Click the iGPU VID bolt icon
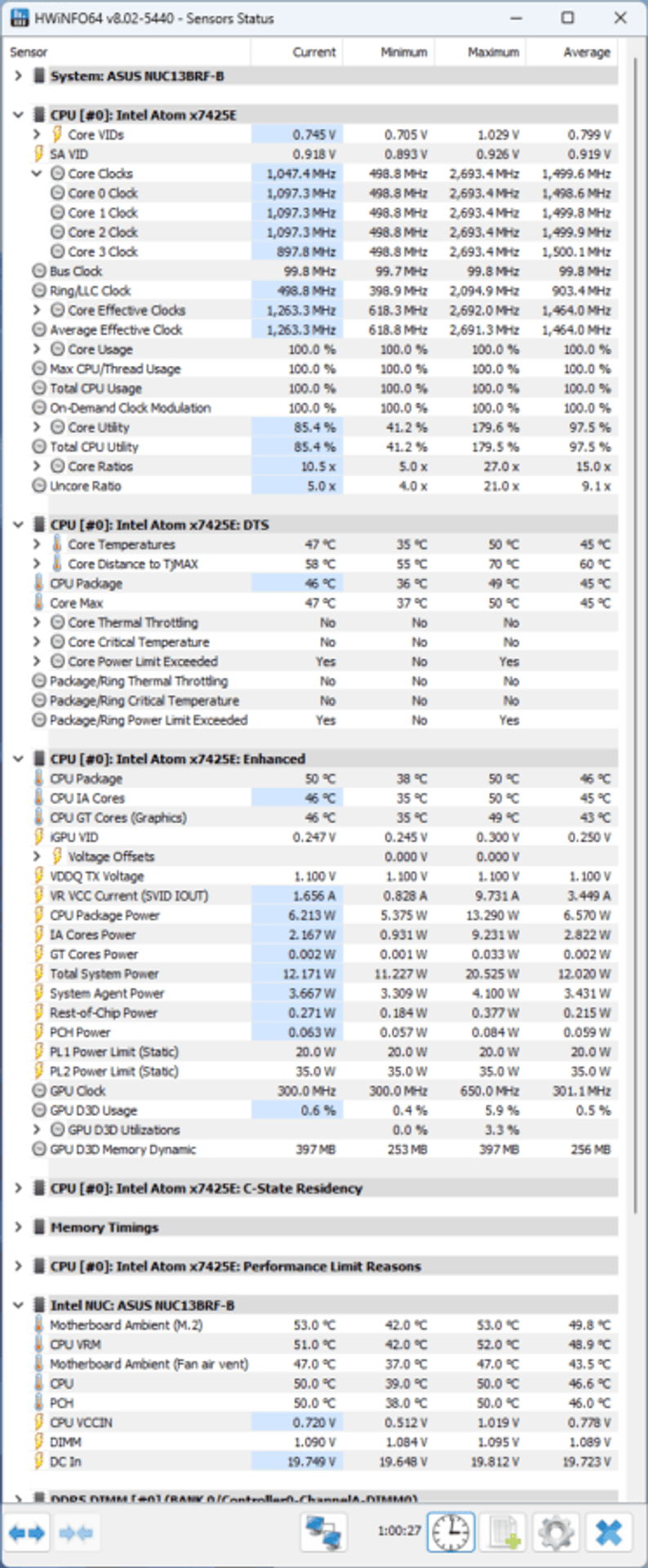Screen dimensions: 648x1568 38,837
